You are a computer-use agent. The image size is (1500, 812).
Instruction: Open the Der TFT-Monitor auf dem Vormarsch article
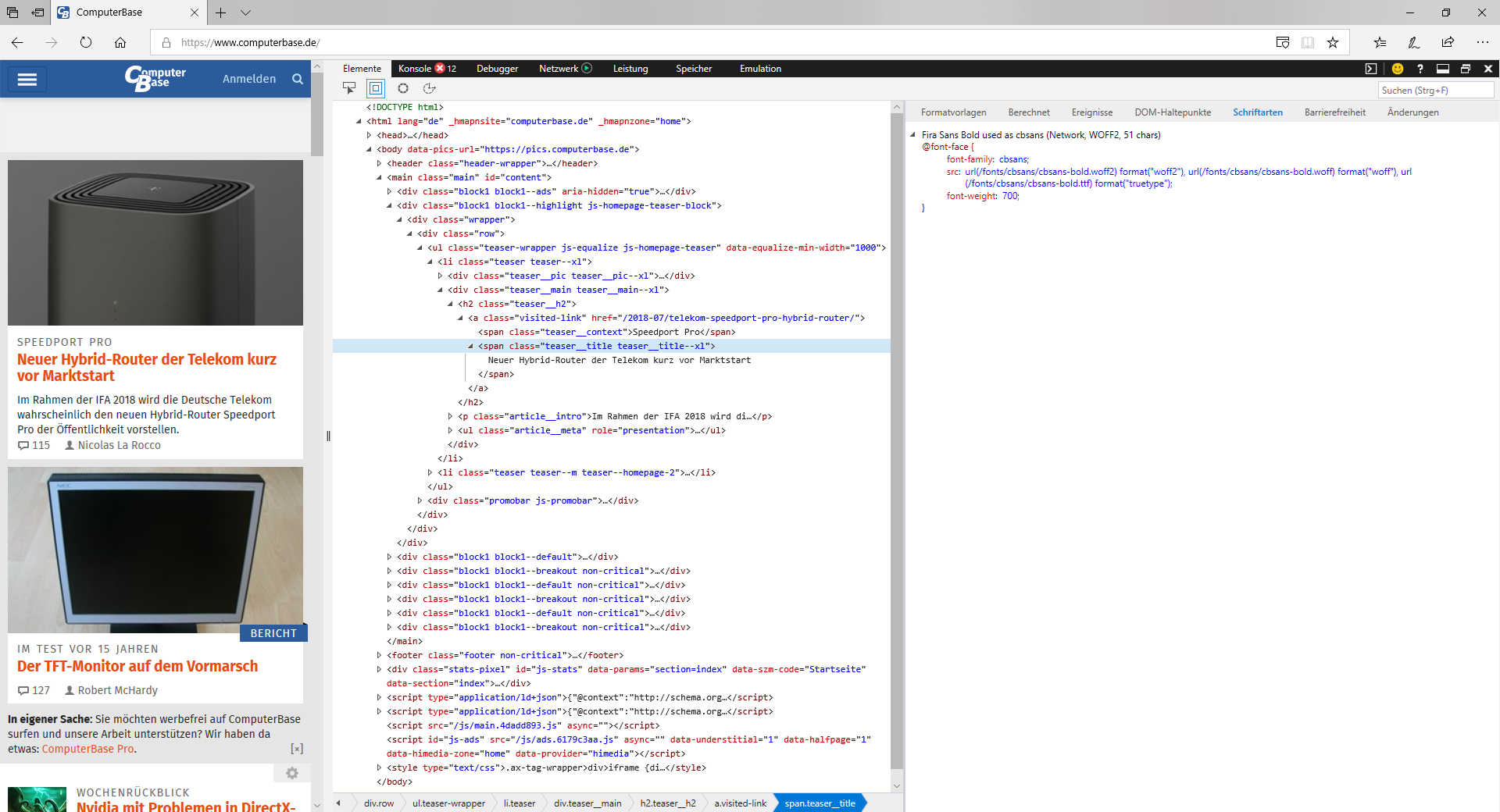tap(137, 666)
